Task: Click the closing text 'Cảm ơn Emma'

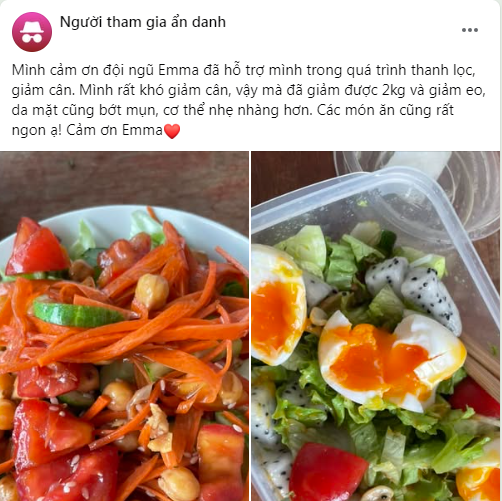Action: pyautogui.click(x=114, y=130)
